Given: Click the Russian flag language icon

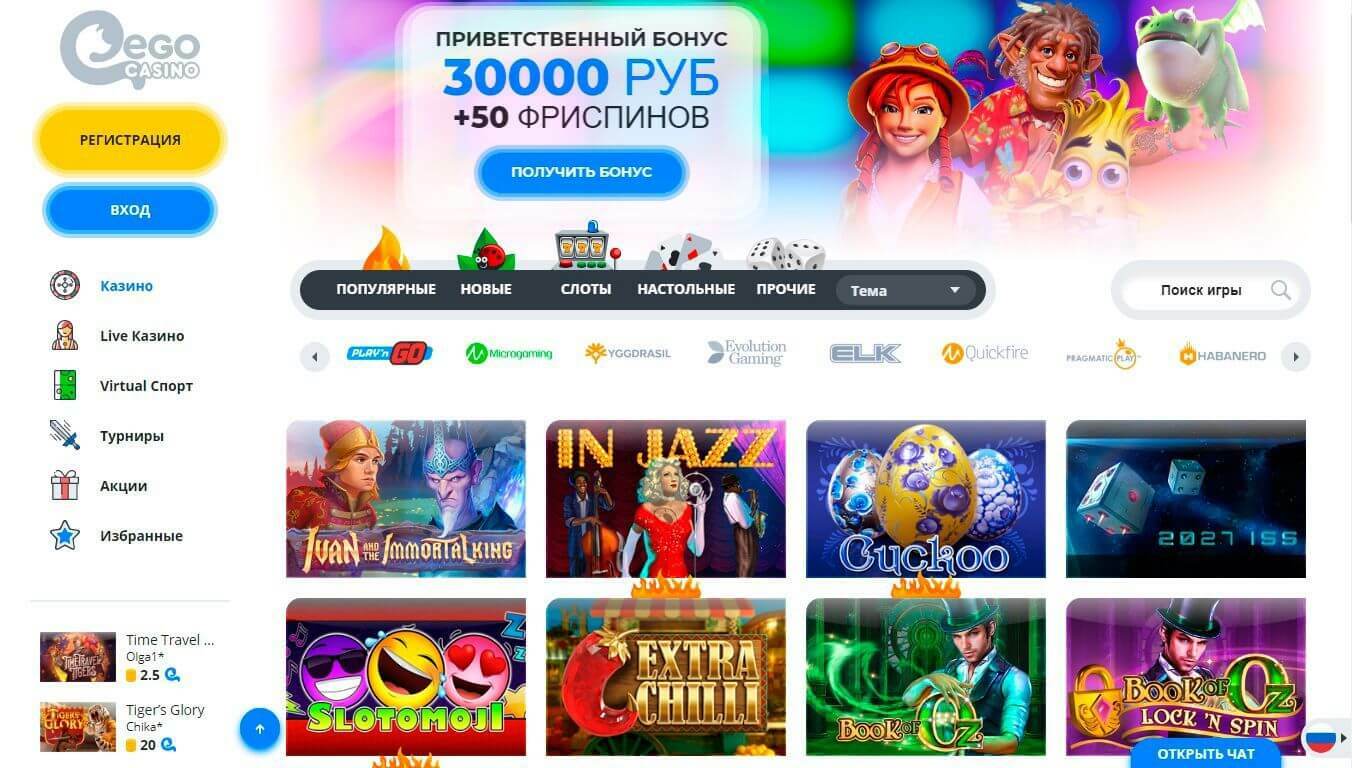Looking at the screenshot, I should pyautogui.click(x=1321, y=738).
